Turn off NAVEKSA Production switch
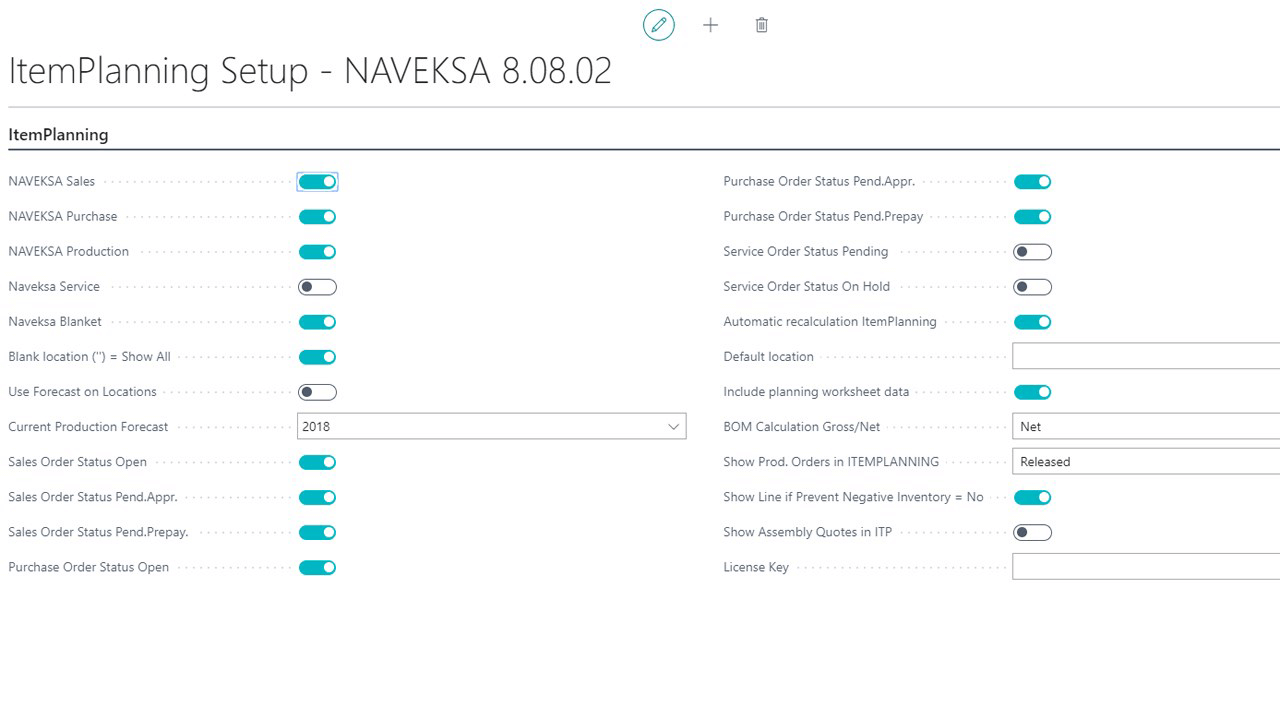Viewport: 1280px width, 720px height. [317, 252]
